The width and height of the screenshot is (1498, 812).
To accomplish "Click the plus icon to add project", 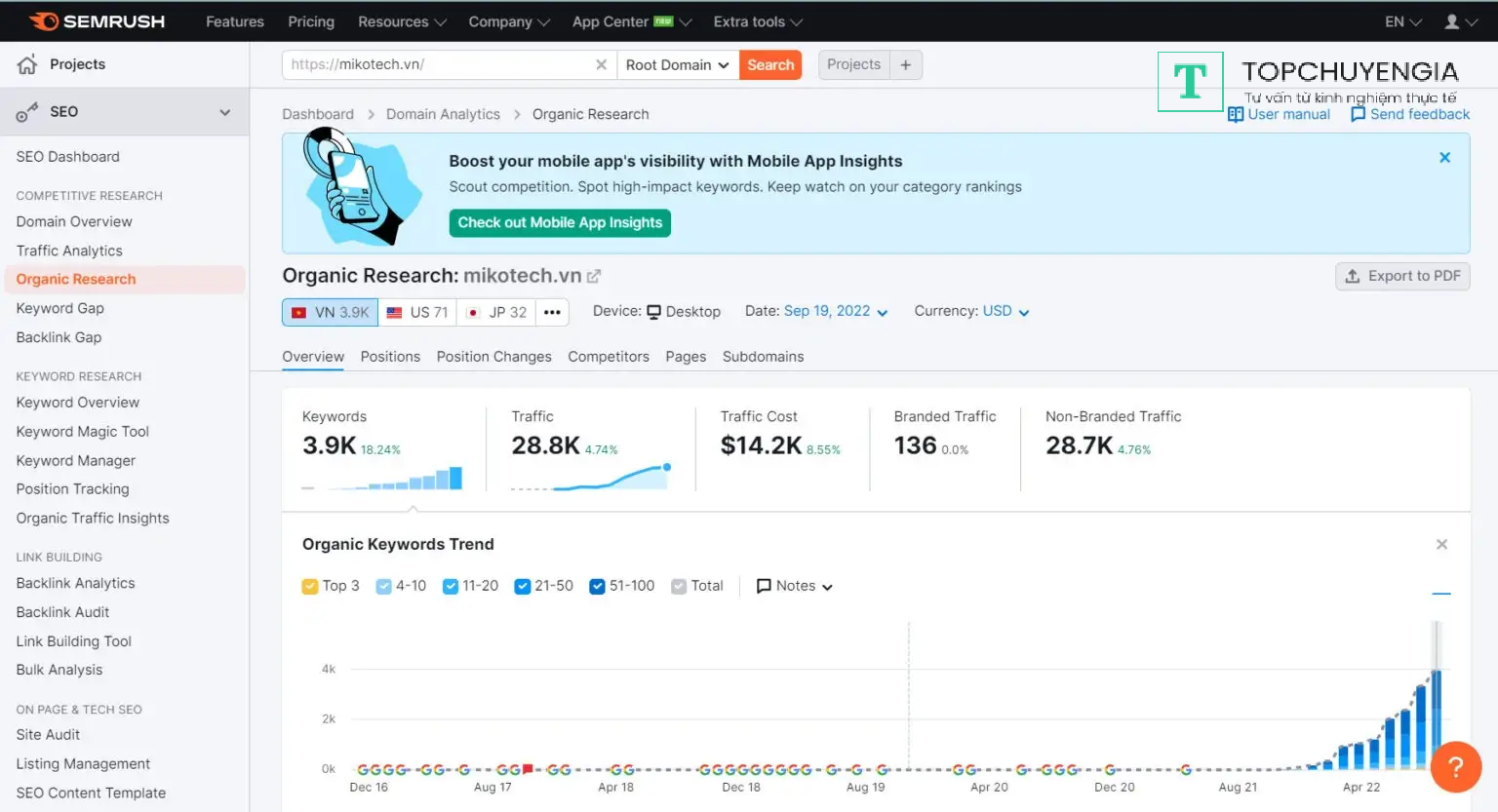I will coord(906,64).
